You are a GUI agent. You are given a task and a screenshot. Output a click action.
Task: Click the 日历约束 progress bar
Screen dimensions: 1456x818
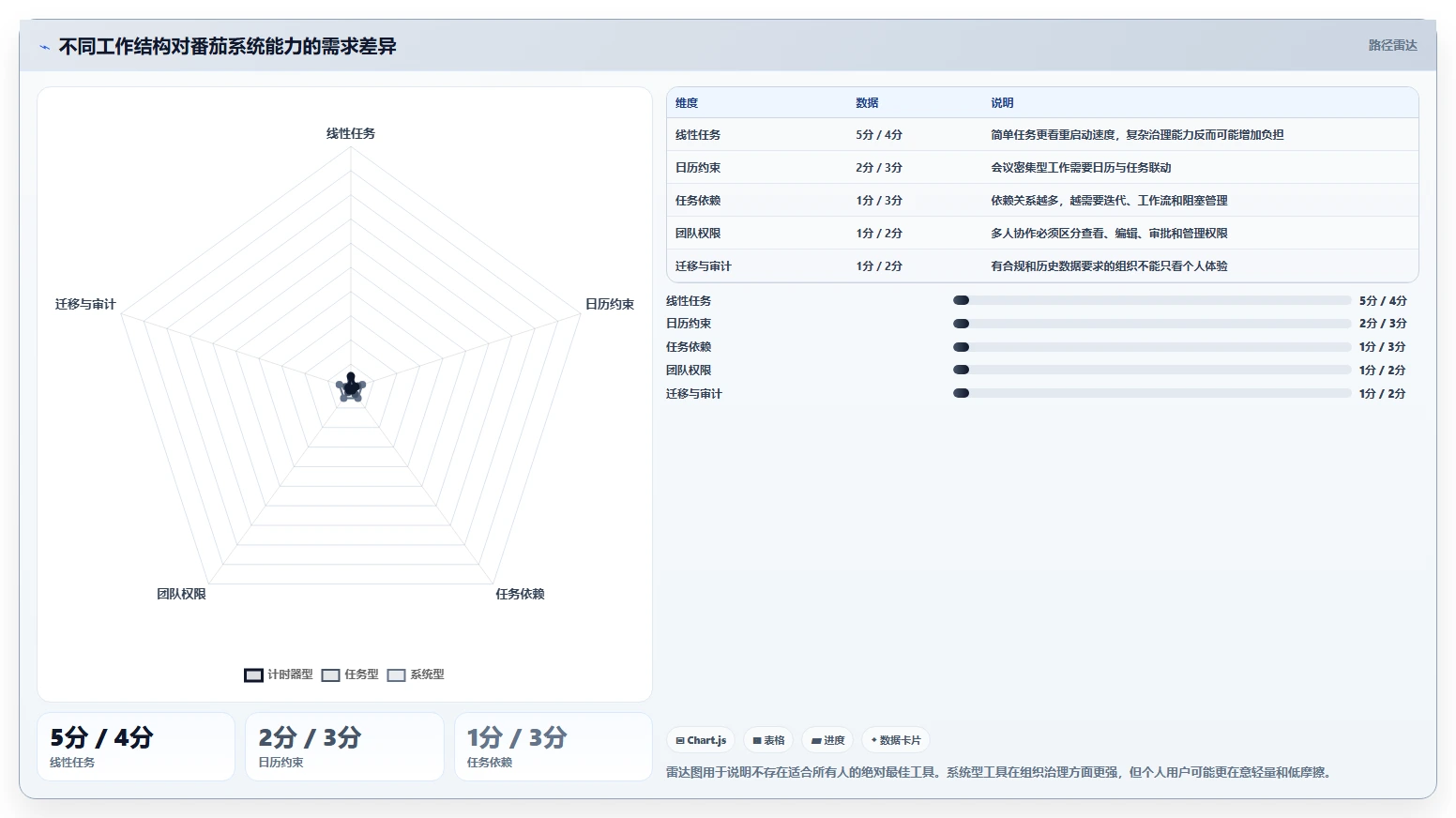tap(1151, 324)
